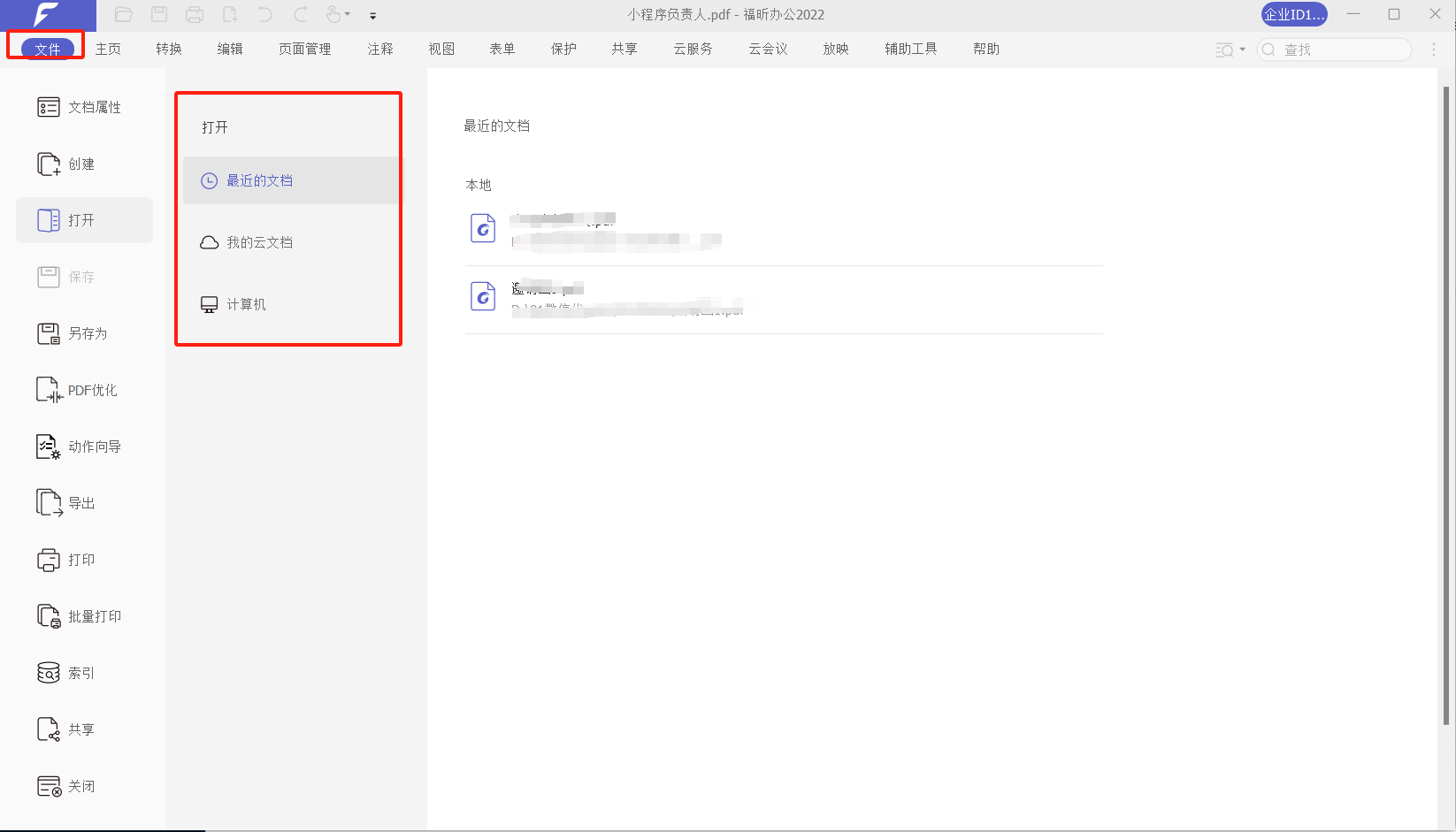The height and width of the screenshot is (832, 1456).
Task: Switch to the 辅助工具 tab
Action: 911,49
